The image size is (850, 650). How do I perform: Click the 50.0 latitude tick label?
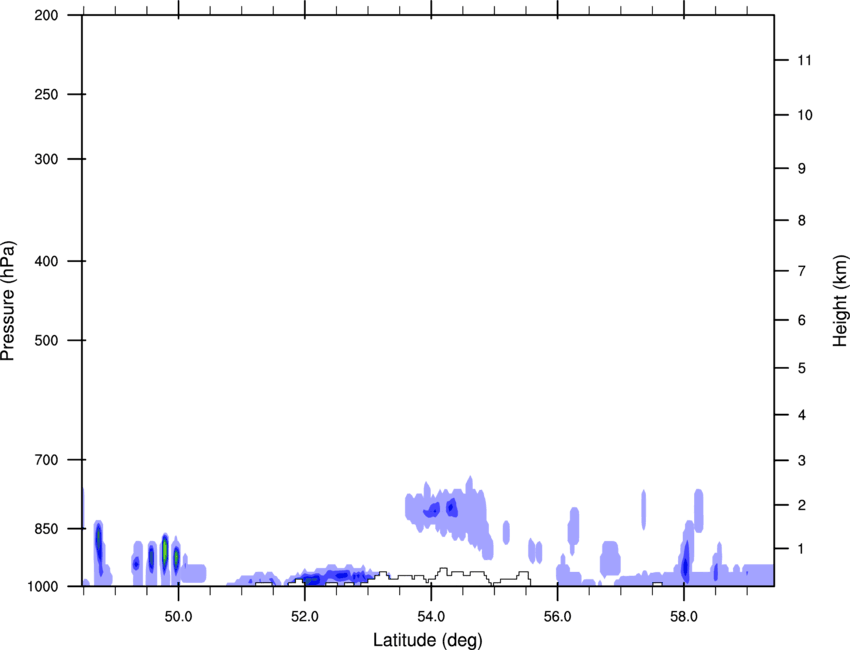[178, 617]
